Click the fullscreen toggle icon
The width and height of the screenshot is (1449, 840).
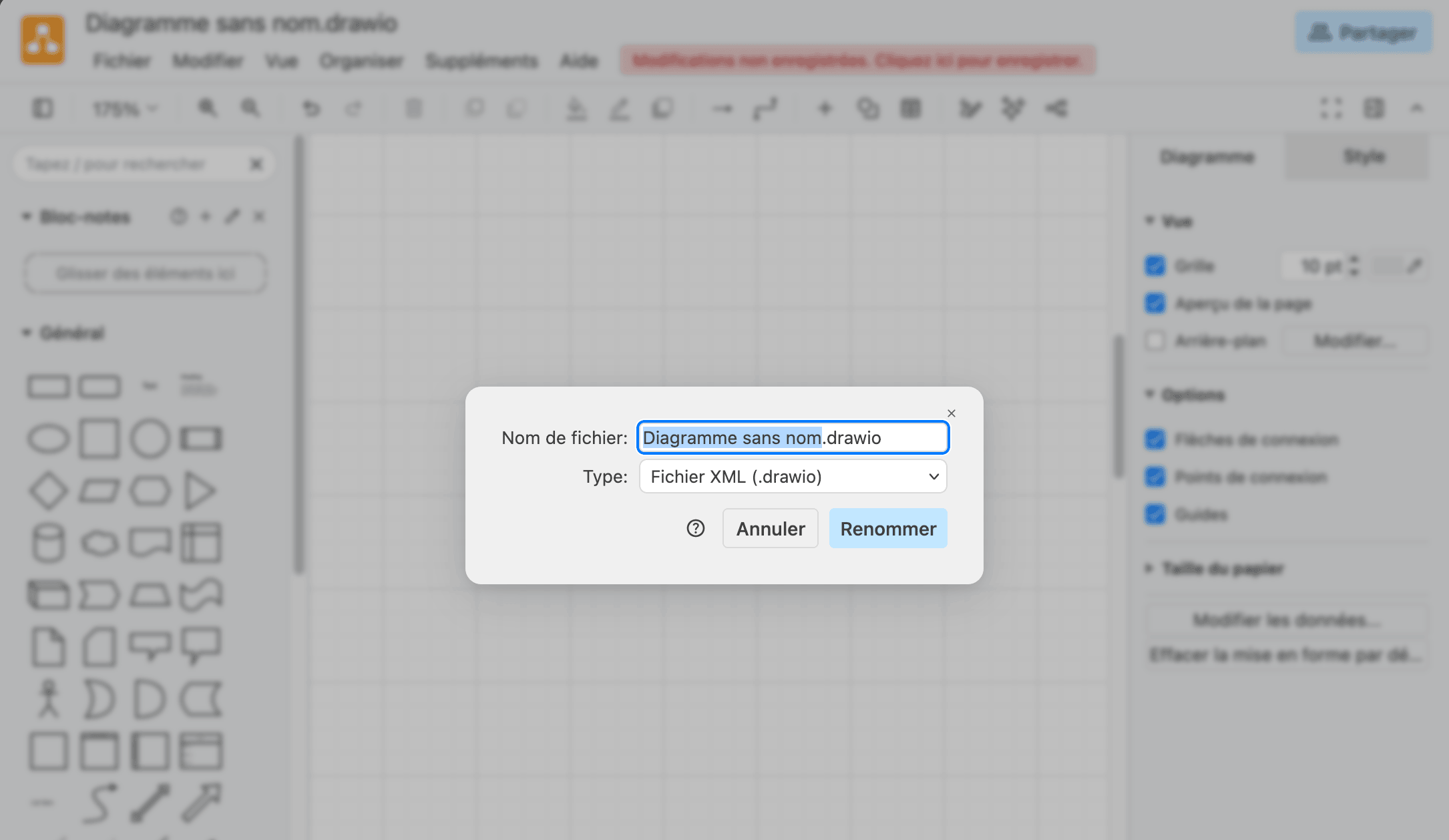(1331, 108)
